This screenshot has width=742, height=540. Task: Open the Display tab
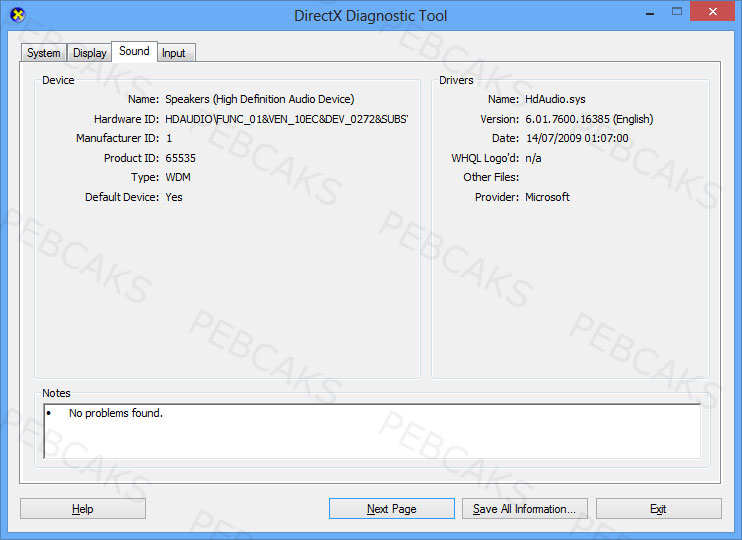pos(89,53)
